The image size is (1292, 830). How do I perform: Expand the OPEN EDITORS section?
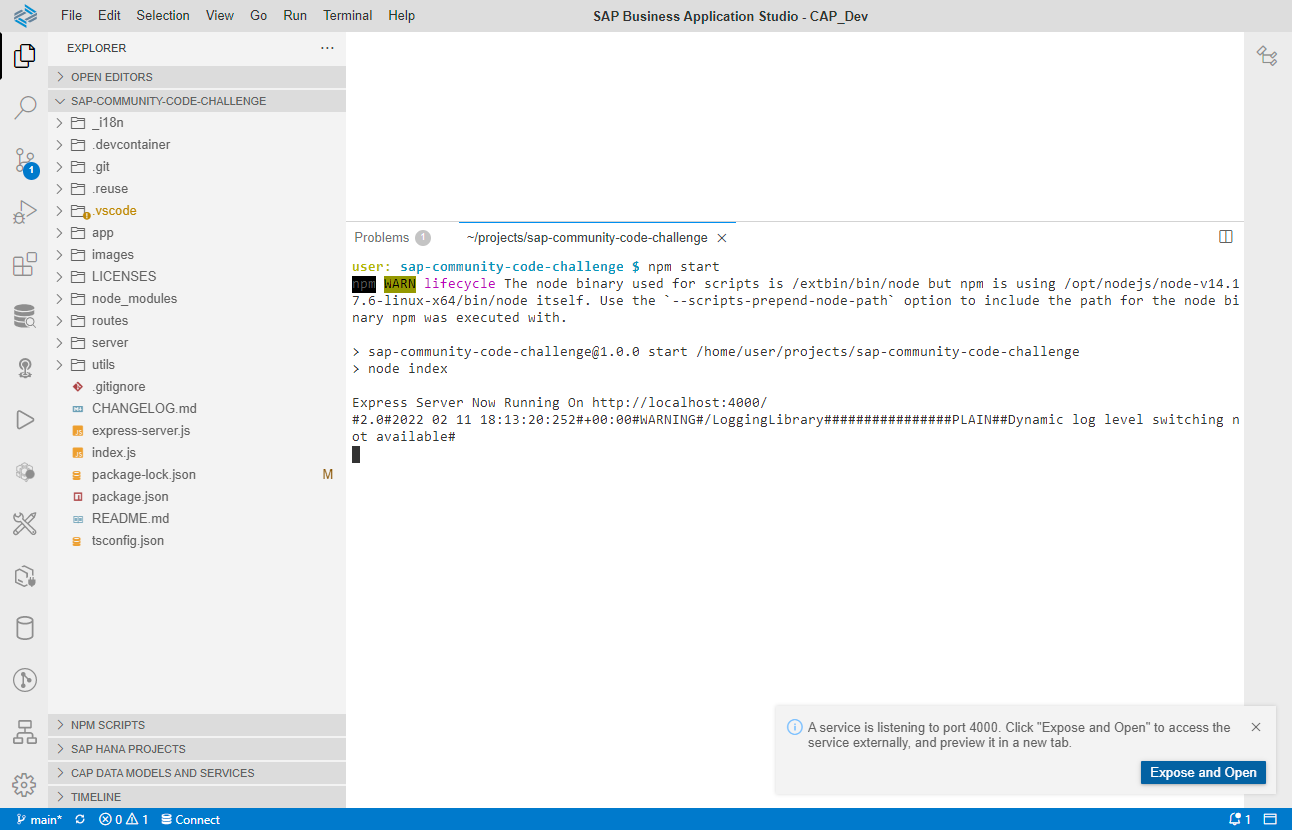tap(197, 77)
